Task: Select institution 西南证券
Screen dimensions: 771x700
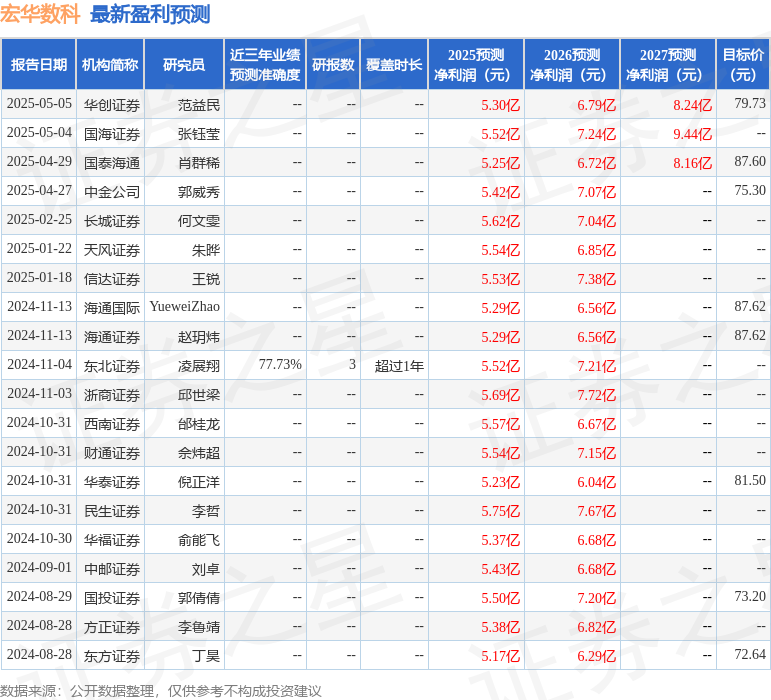Action: click(x=112, y=424)
